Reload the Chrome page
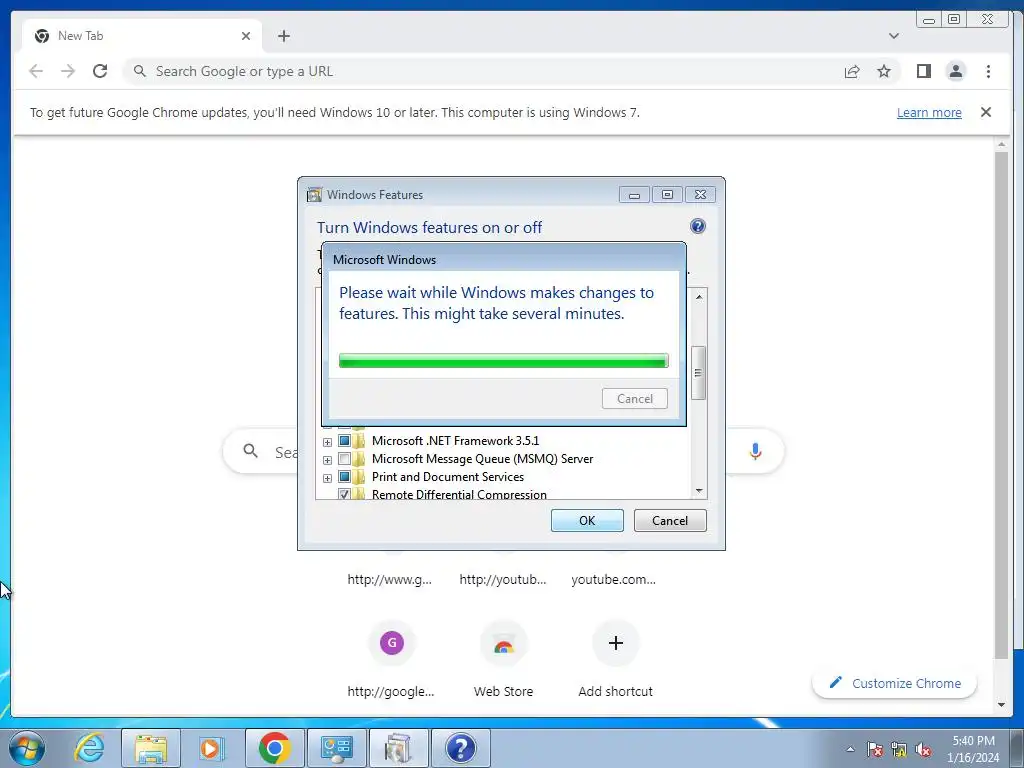Screen dimensions: 1024x768 coord(100,71)
